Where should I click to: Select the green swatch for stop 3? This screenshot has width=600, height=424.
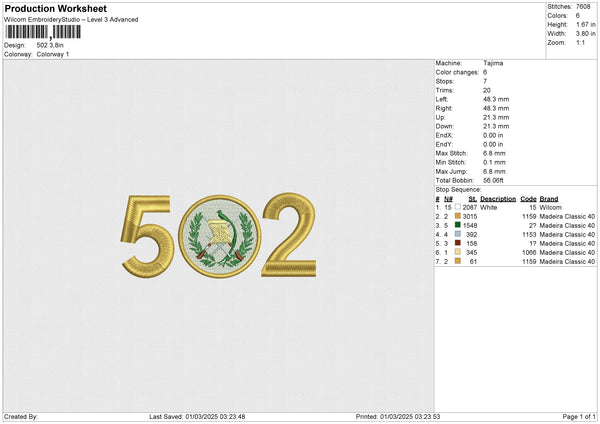458,225
